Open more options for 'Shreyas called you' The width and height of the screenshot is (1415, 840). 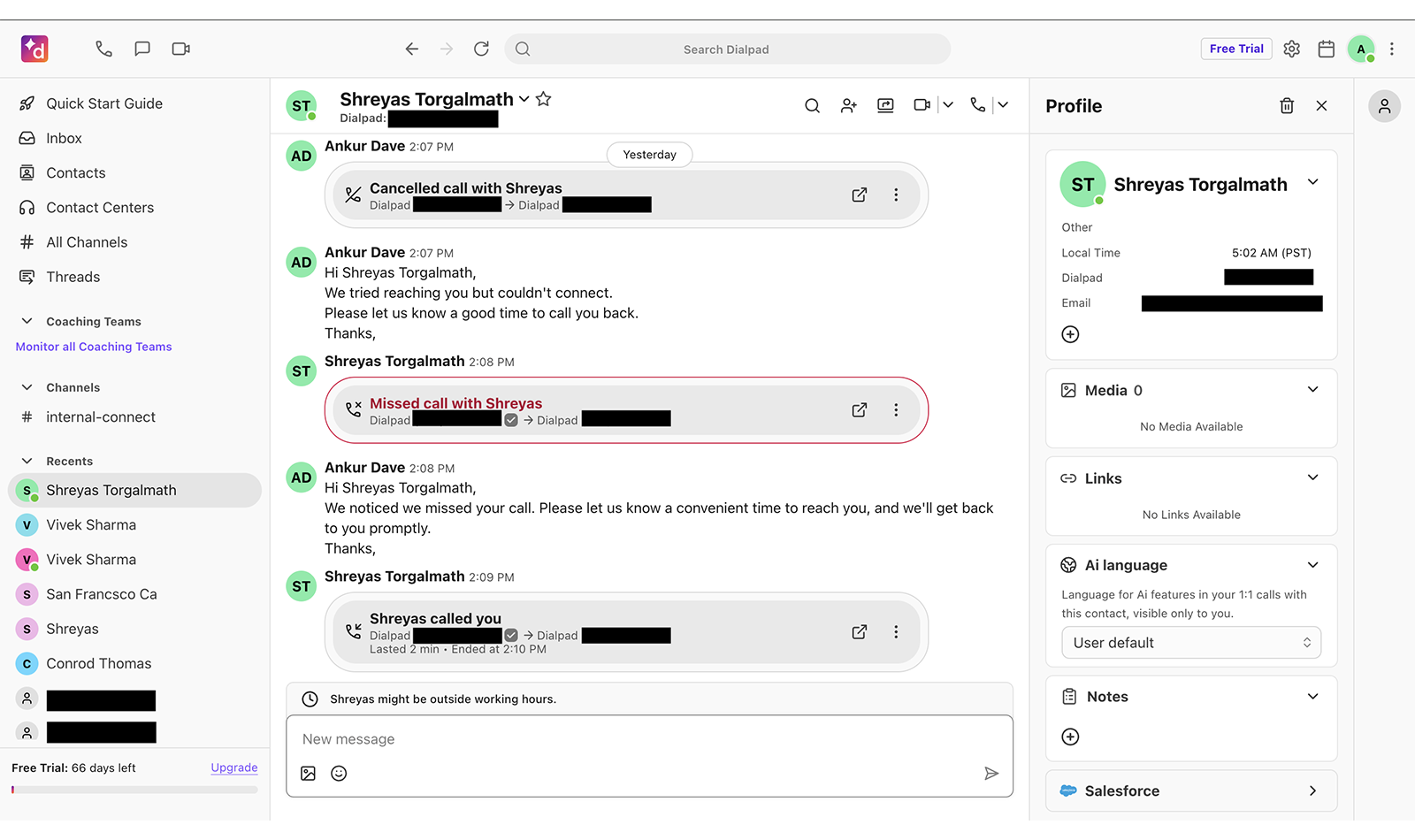[x=896, y=632]
